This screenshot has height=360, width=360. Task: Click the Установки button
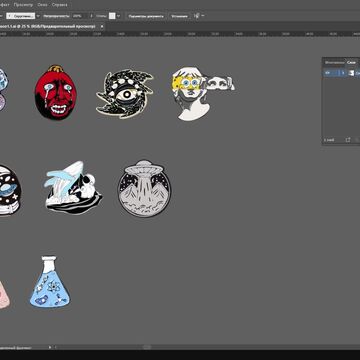(180, 16)
